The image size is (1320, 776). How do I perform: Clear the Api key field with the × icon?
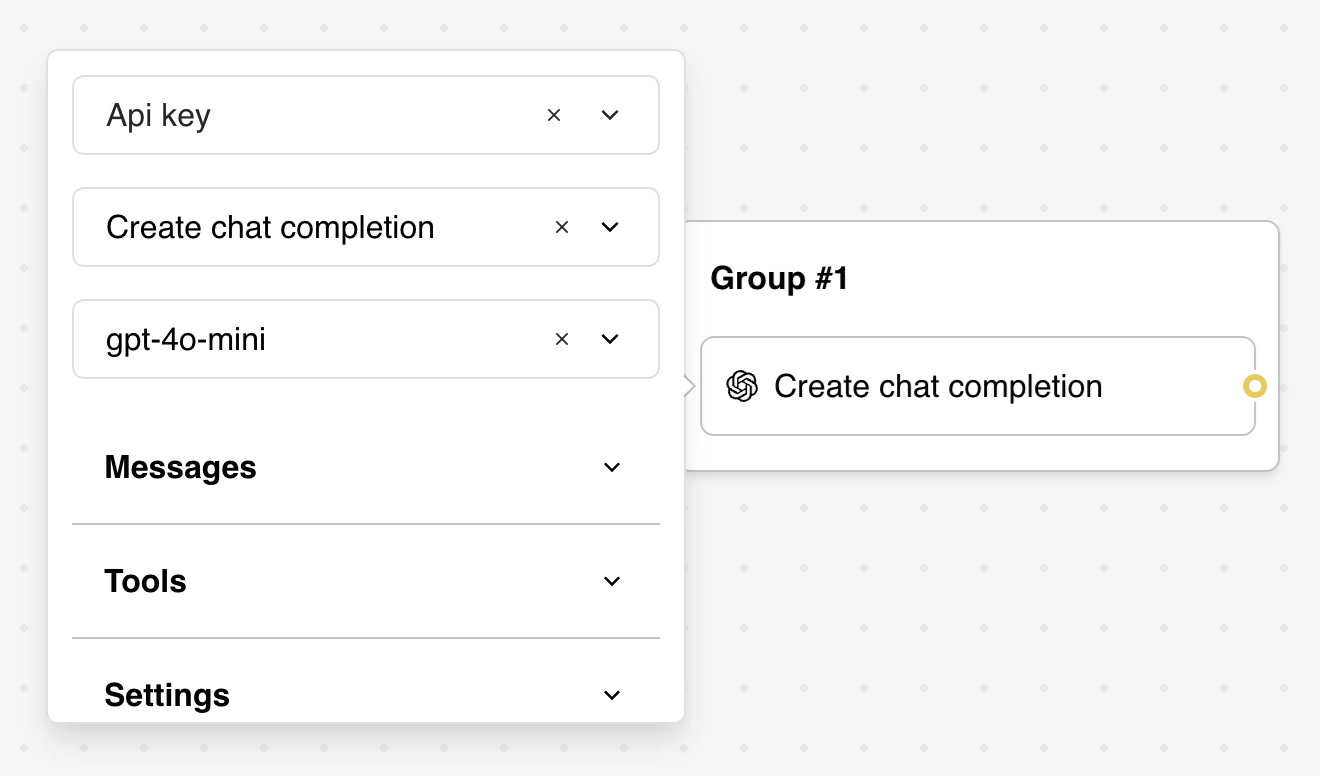[x=554, y=115]
